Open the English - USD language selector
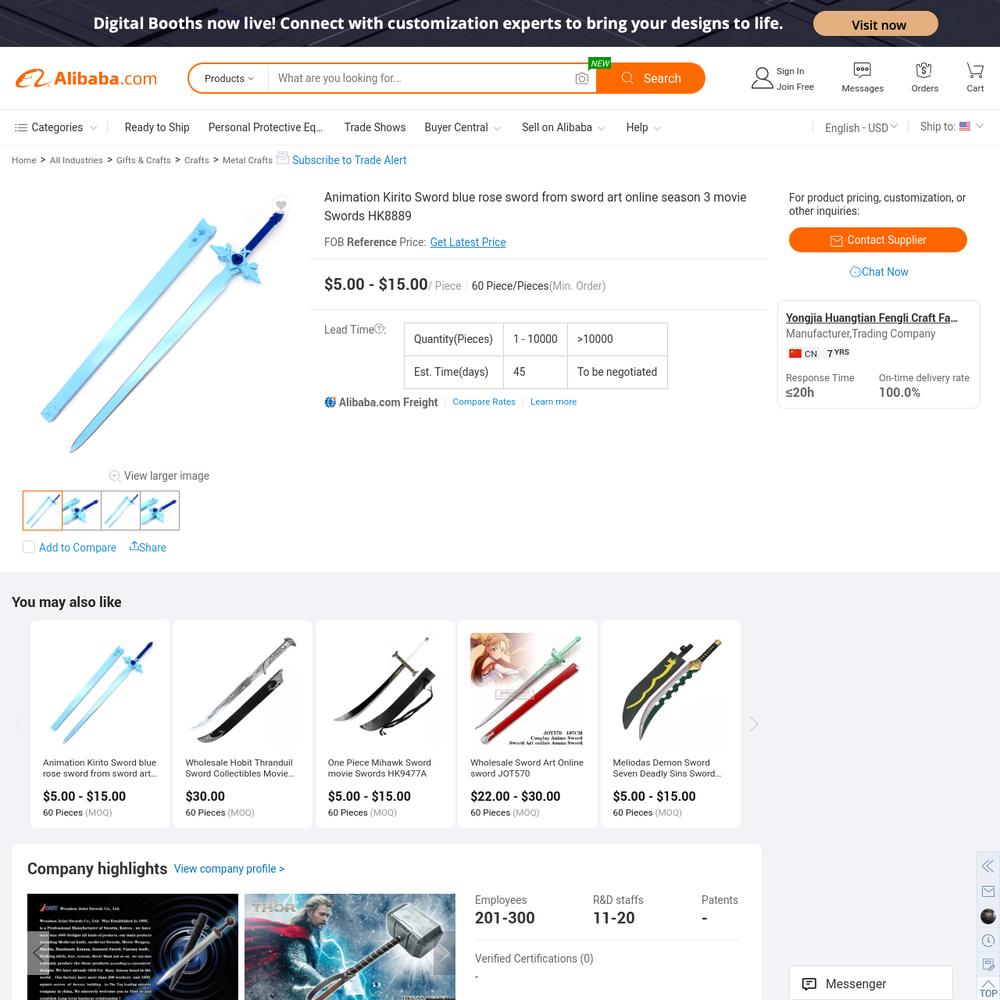This screenshot has height=1000, width=1000. click(860, 128)
